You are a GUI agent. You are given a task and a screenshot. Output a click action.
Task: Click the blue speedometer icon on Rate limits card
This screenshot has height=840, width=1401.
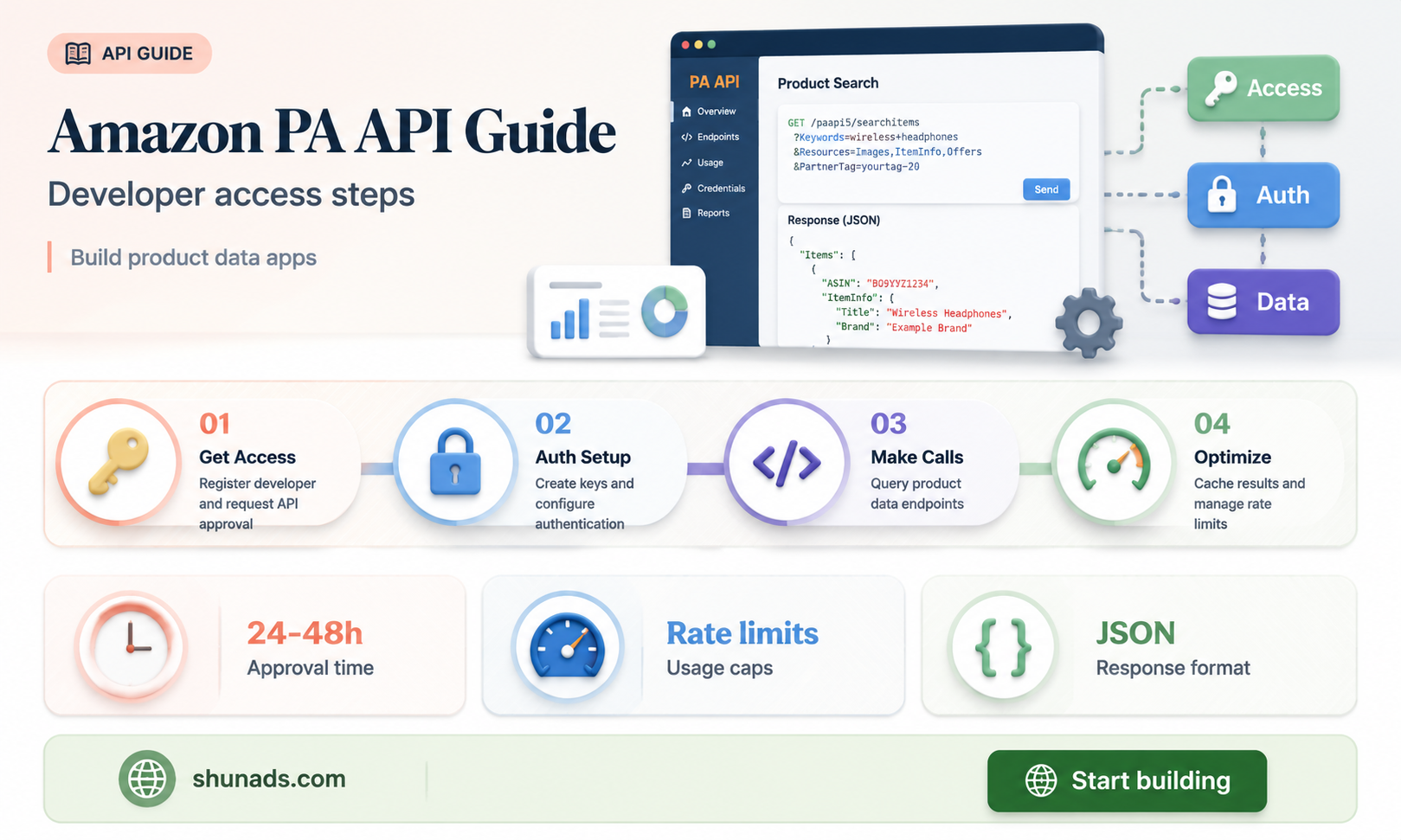click(568, 647)
